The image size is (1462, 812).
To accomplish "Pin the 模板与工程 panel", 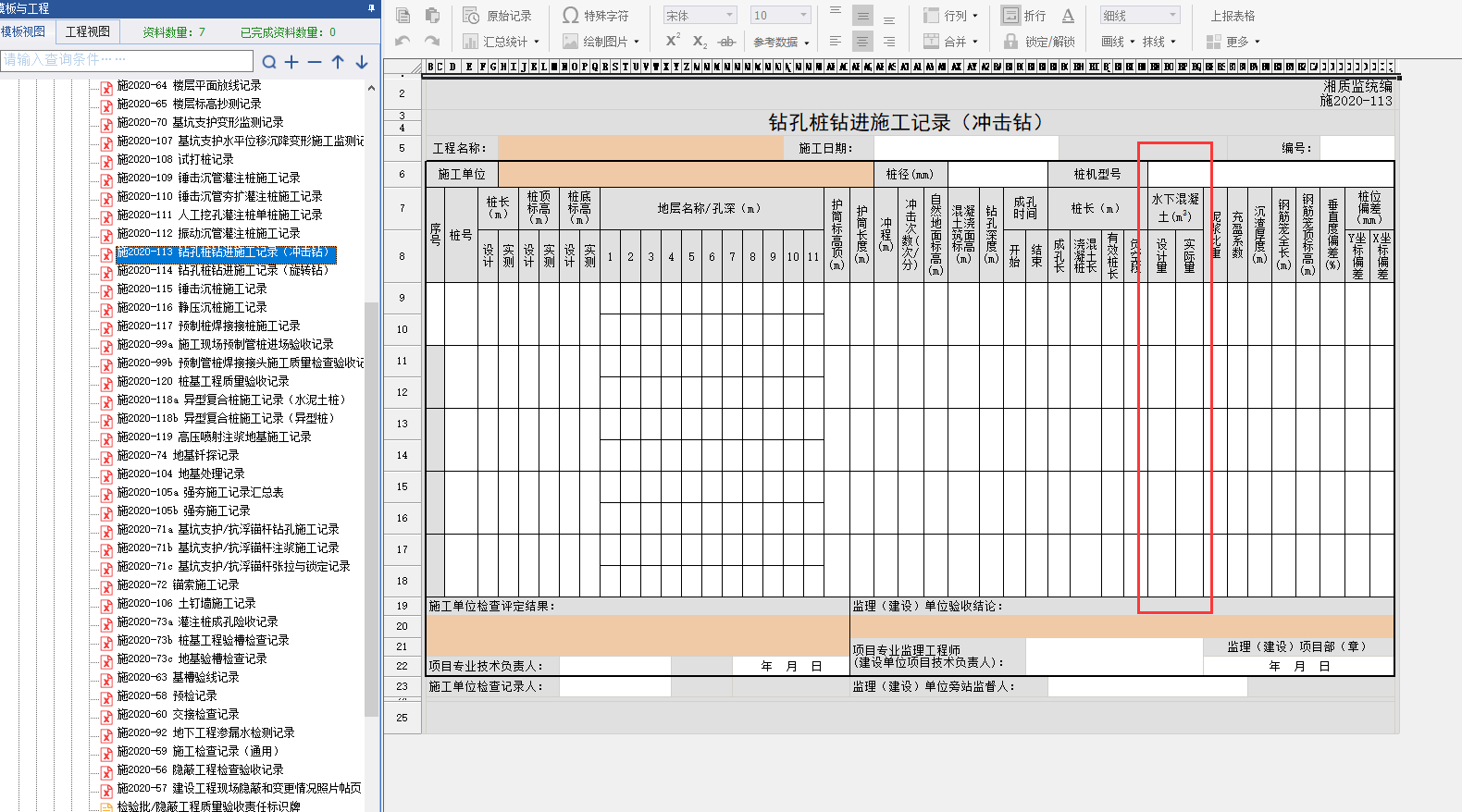I will (x=371, y=8).
